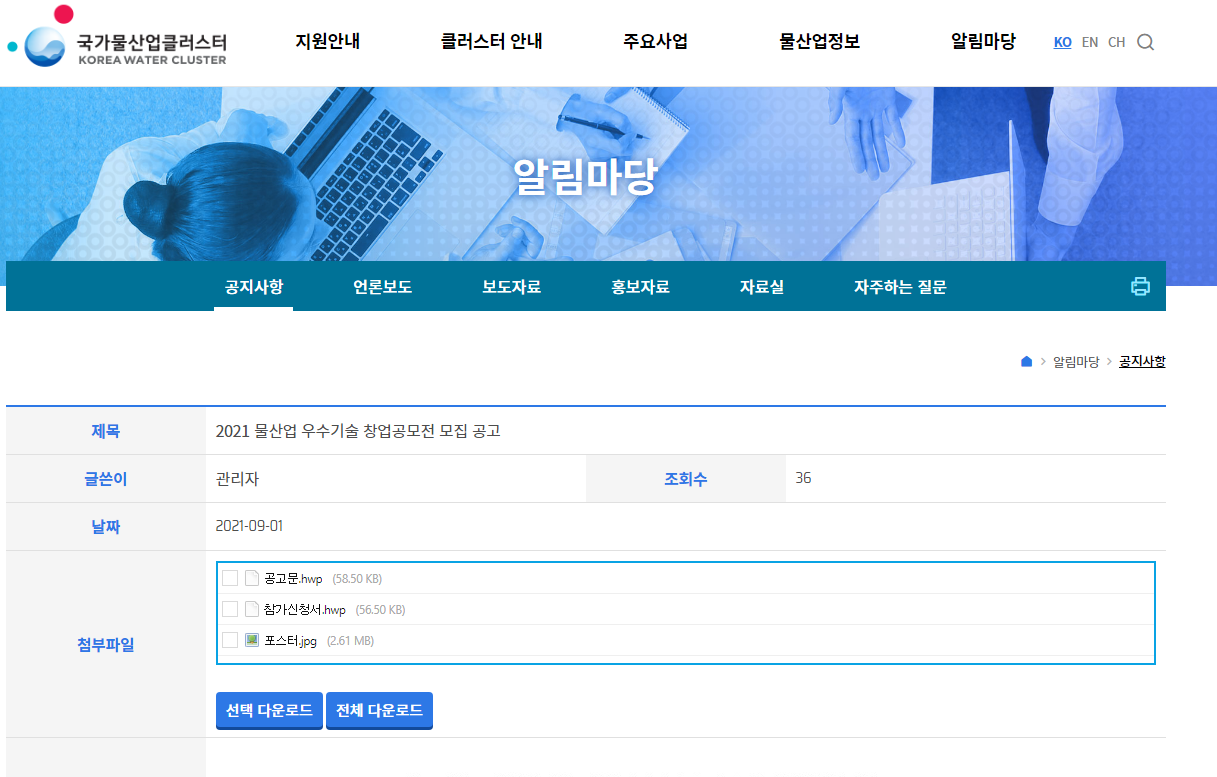This screenshot has height=777, width=1217.
Task: Check the box for 포스터.jpg
Action: [230, 640]
